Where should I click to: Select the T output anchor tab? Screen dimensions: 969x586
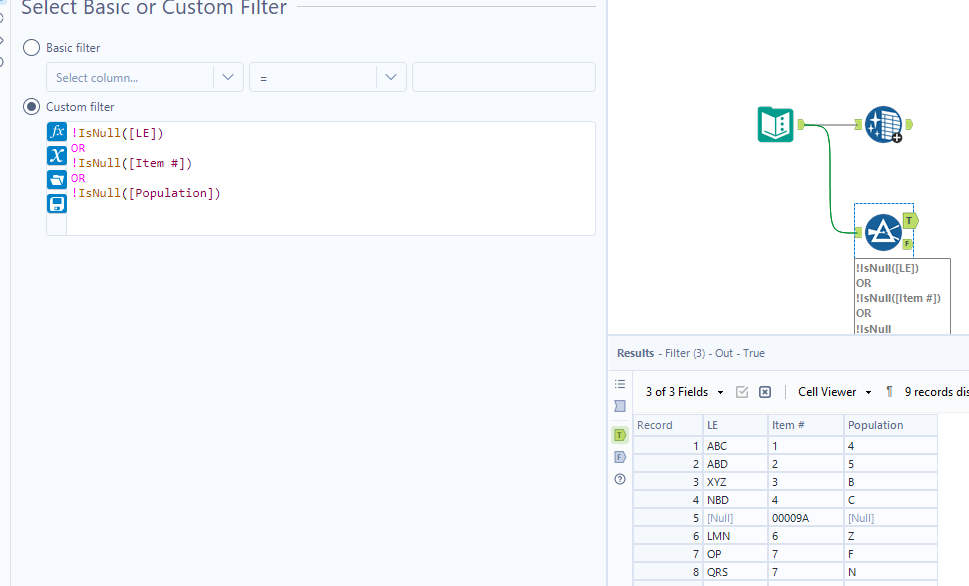(619, 435)
